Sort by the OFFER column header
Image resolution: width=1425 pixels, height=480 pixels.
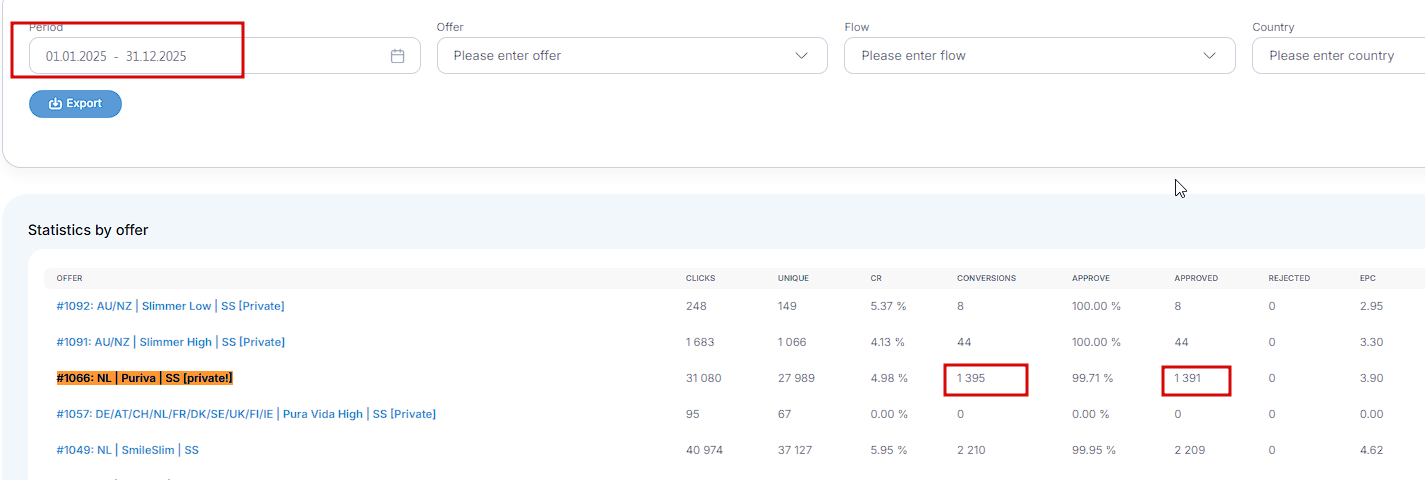tap(69, 278)
